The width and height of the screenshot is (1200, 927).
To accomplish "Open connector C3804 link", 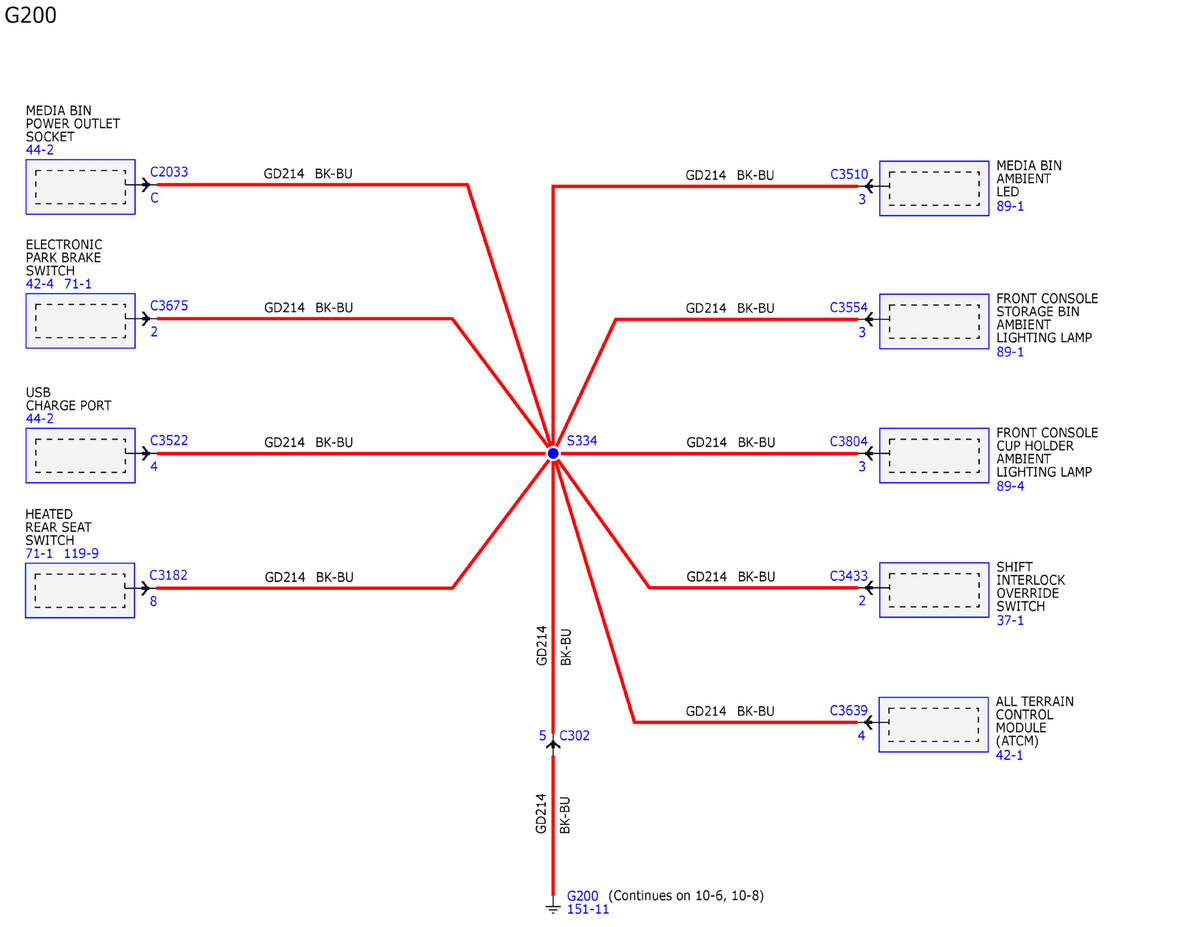I will pos(849,441).
